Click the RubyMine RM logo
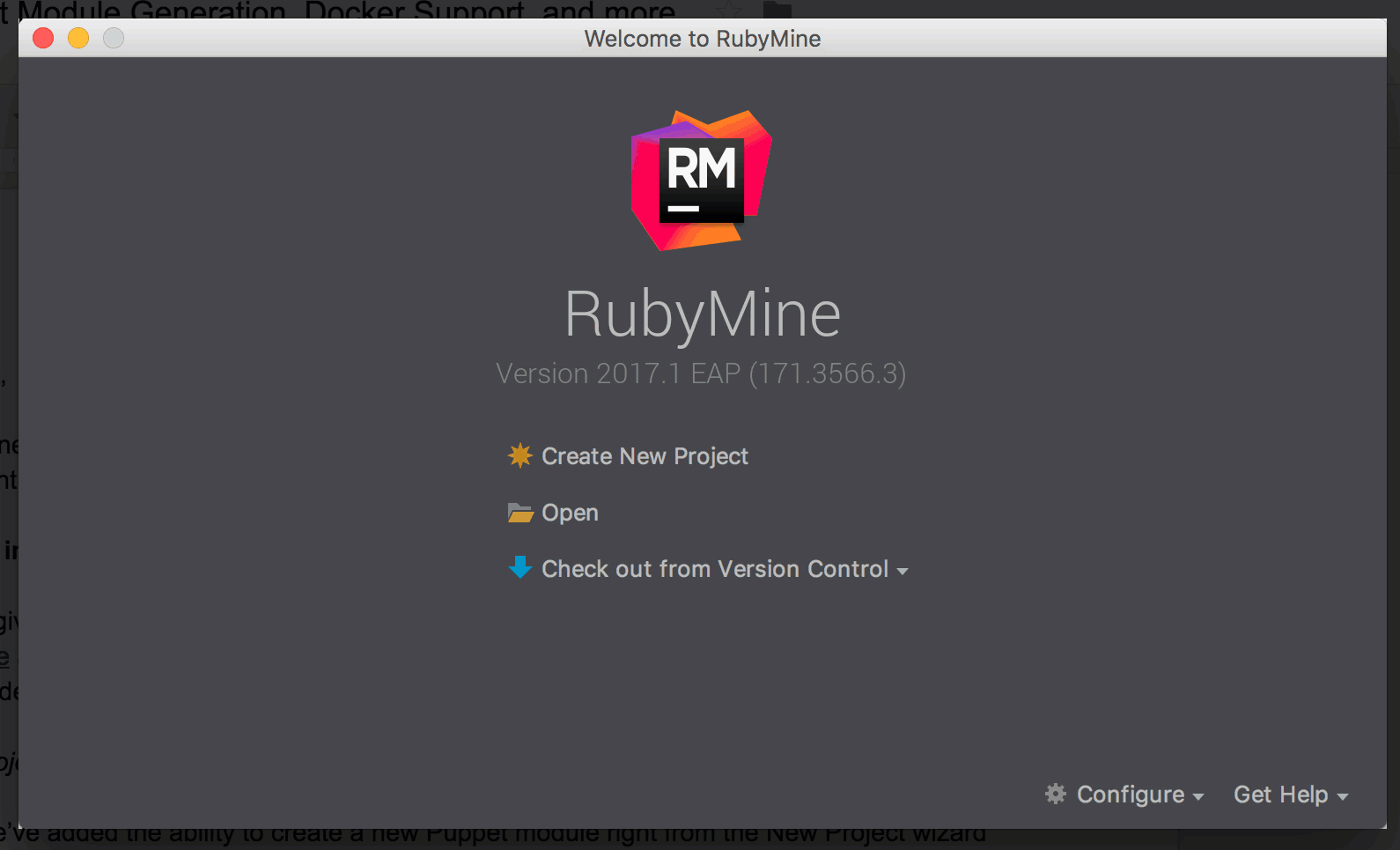Viewport: 1400px width, 850px height. tap(702, 180)
